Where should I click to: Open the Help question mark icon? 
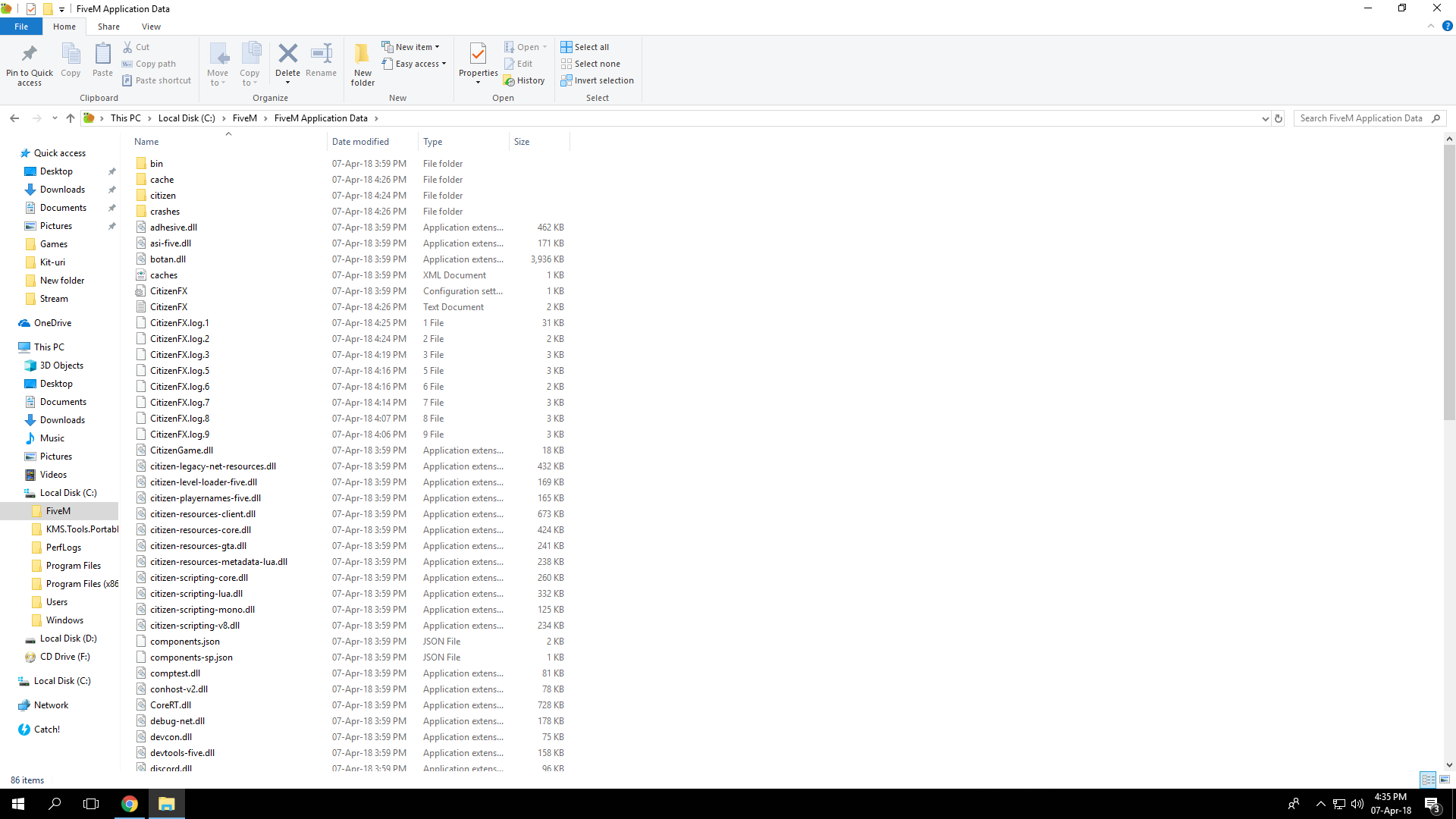[x=1447, y=26]
